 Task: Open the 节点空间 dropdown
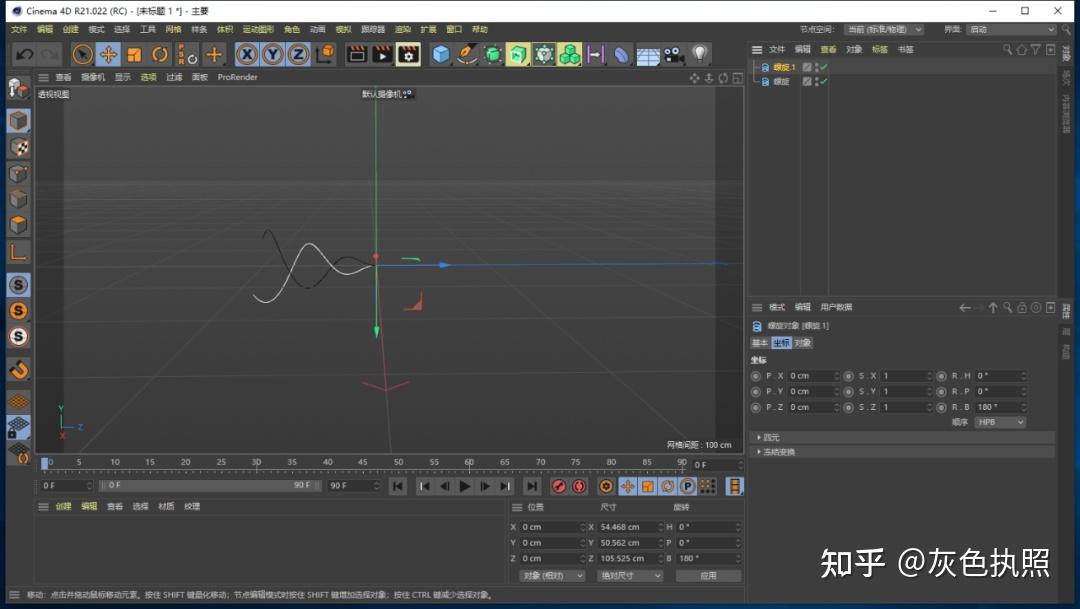point(884,30)
